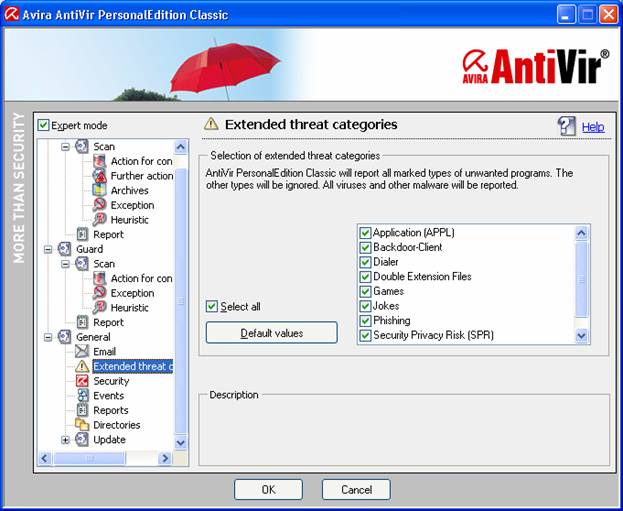Uncheck the Select all checkbox
Screen dimensions: 623x511
click(212, 307)
